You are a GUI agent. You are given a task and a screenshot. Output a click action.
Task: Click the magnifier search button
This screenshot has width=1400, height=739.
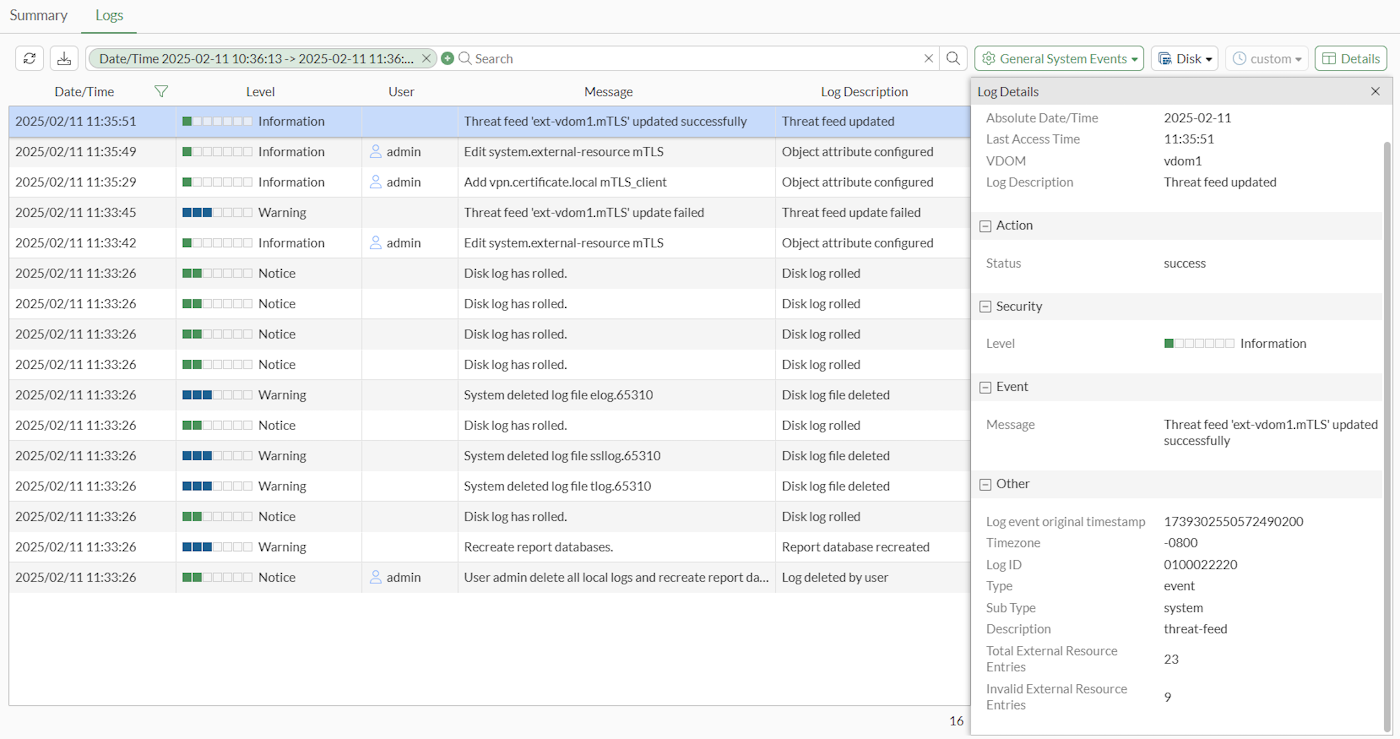click(954, 59)
